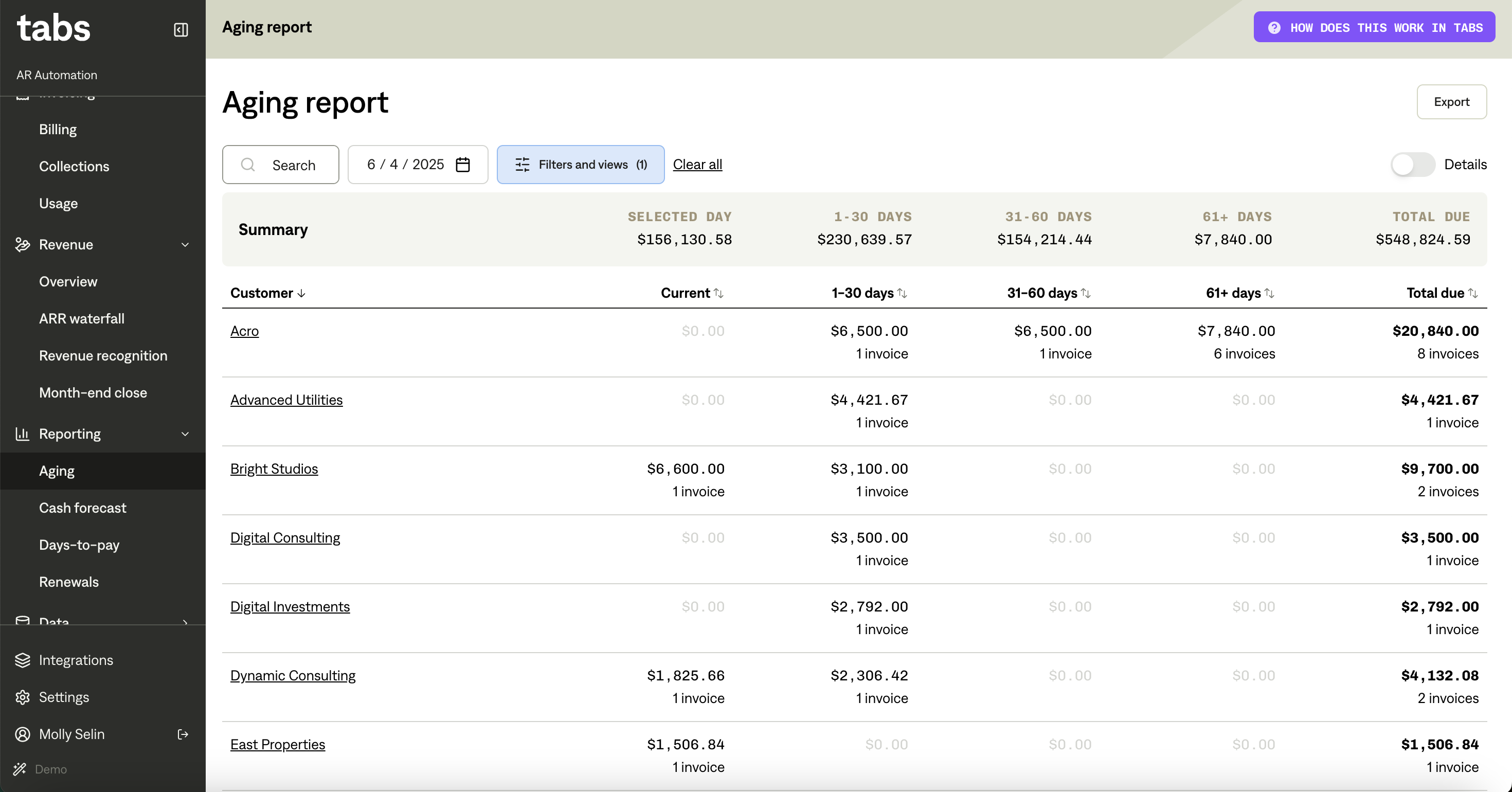Click the Demo label in sidebar
The height and width of the screenshot is (792, 1512).
pyautogui.click(x=51, y=769)
